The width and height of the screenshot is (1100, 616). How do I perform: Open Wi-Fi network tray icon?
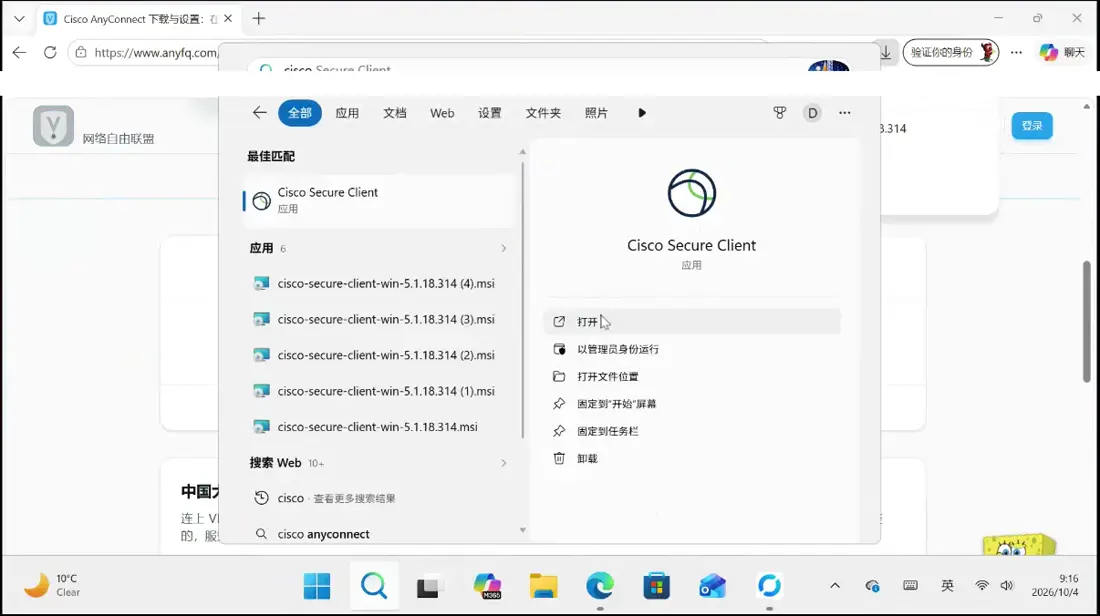click(981, 586)
